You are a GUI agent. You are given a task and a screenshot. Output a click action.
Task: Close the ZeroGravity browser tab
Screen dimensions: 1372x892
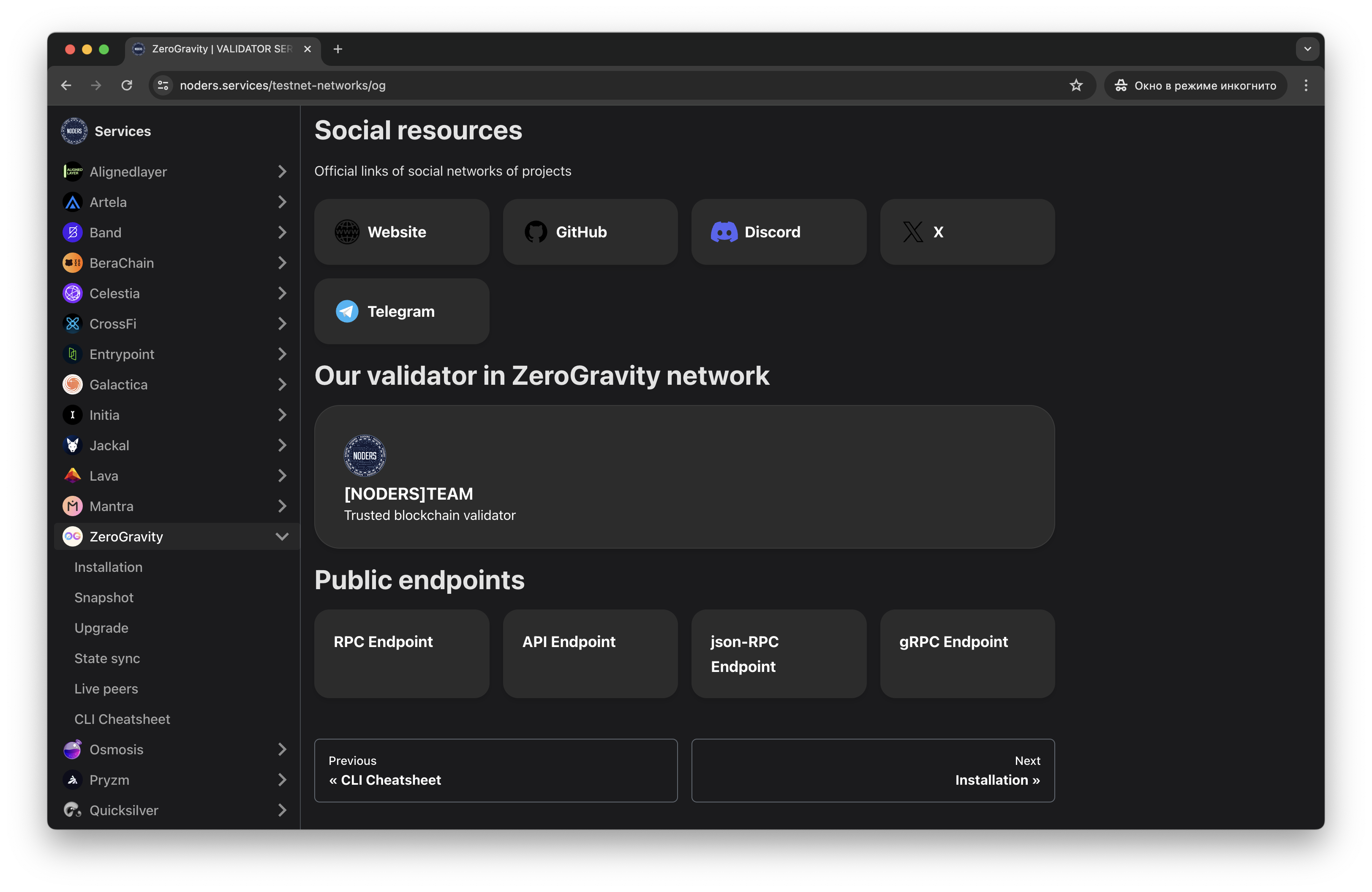click(307, 49)
